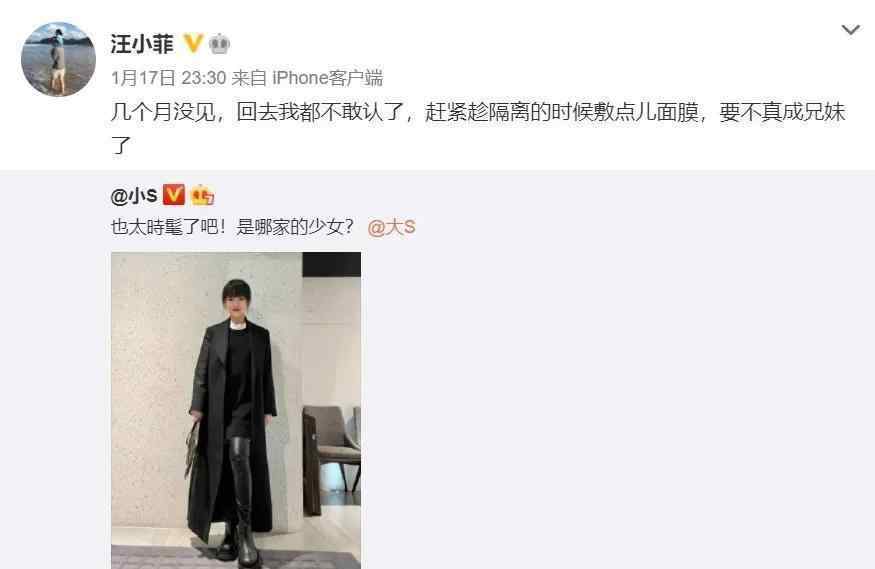
Task: Open 汪小菲's round profile avatar
Action: coord(58,59)
